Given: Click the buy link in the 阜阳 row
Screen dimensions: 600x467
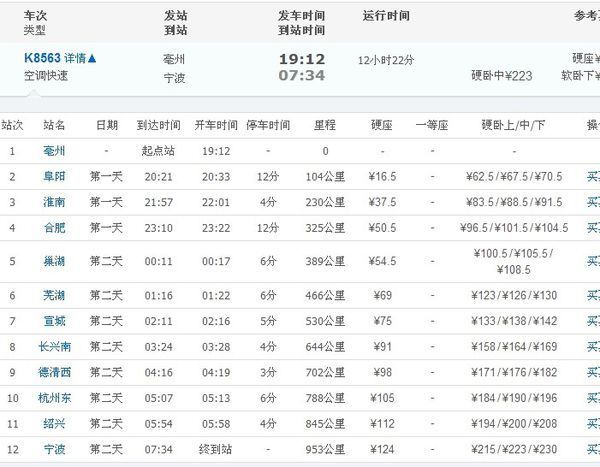Looking at the screenshot, I should click(593, 176).
